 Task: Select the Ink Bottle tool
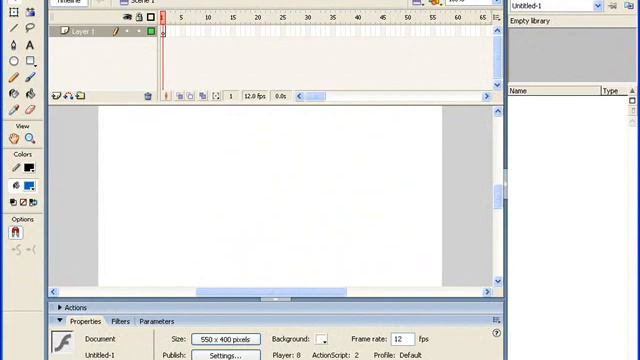(14, 93)
